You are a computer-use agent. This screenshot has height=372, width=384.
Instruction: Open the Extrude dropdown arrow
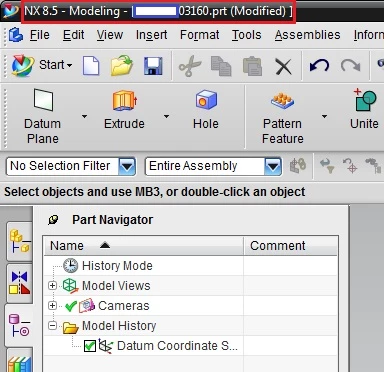[166, 116]
